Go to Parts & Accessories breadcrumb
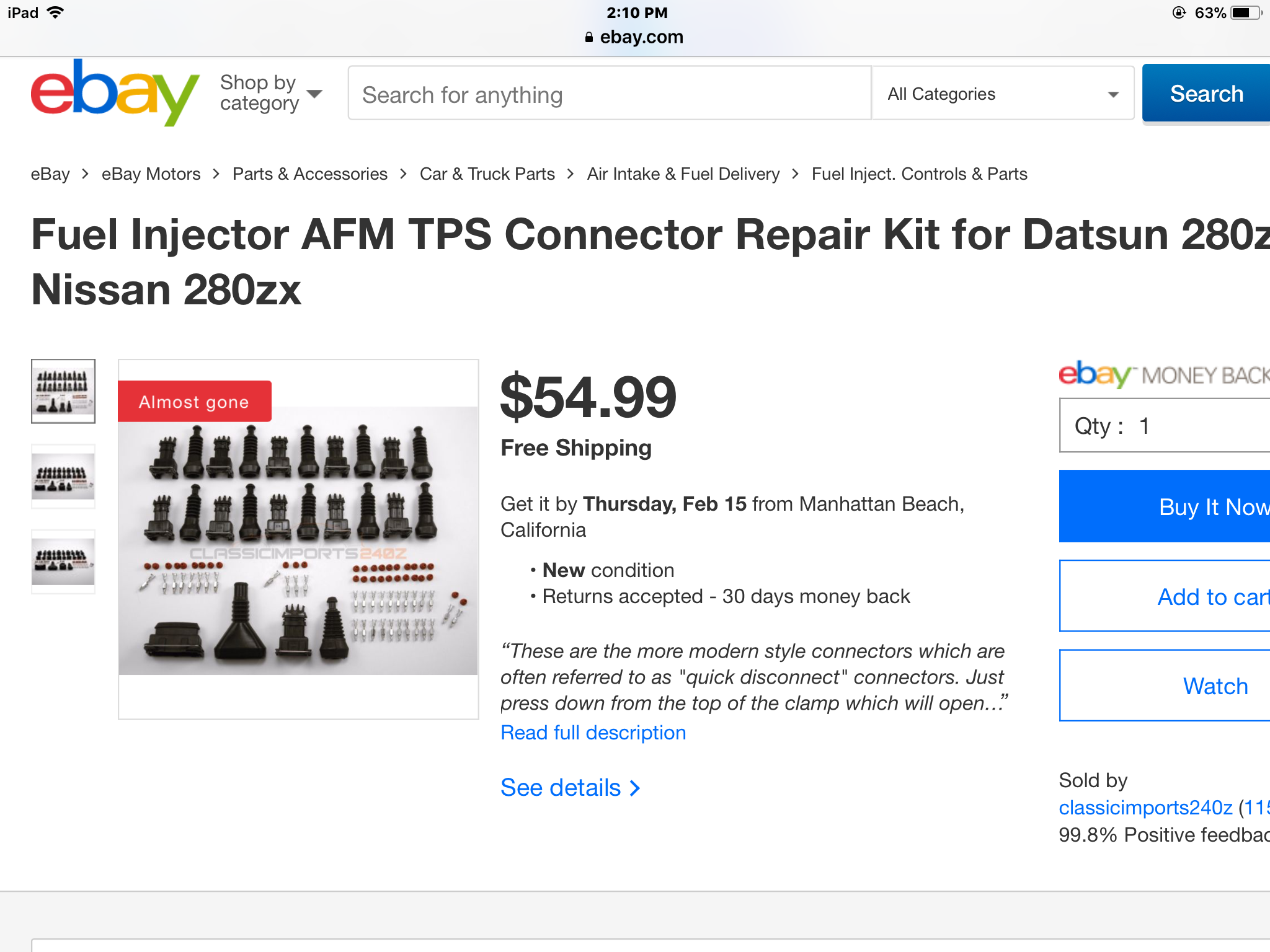 [310, 174]
